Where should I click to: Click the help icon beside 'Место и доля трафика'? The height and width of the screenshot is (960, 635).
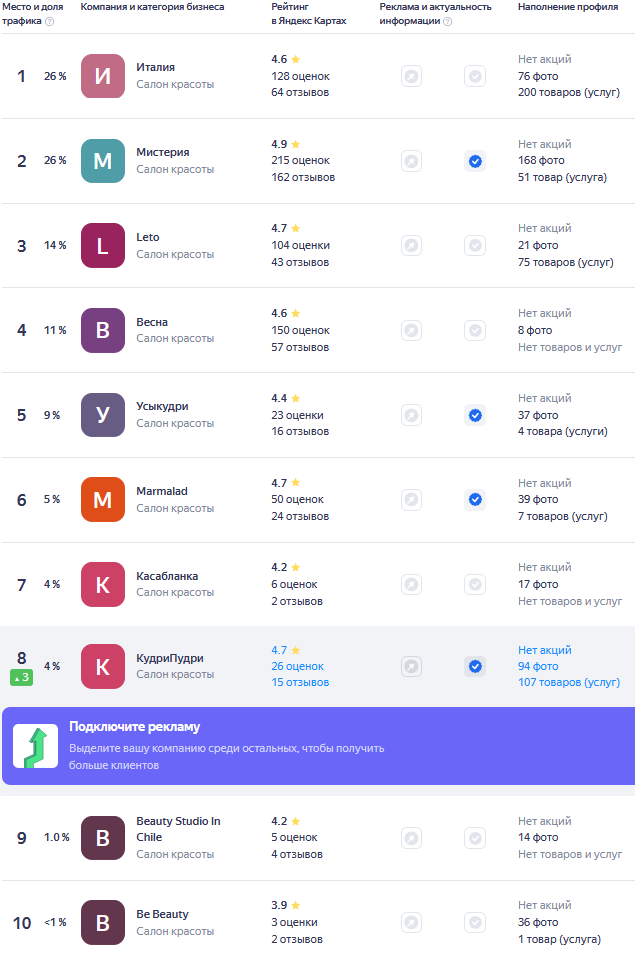[x=50, y=21]
